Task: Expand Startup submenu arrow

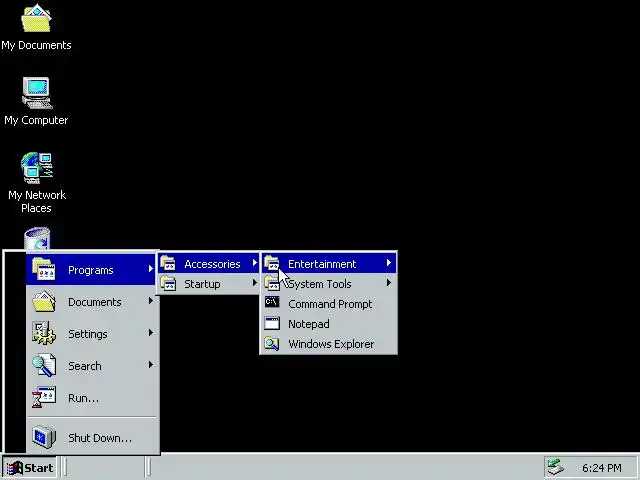Action: pos(255,282)
